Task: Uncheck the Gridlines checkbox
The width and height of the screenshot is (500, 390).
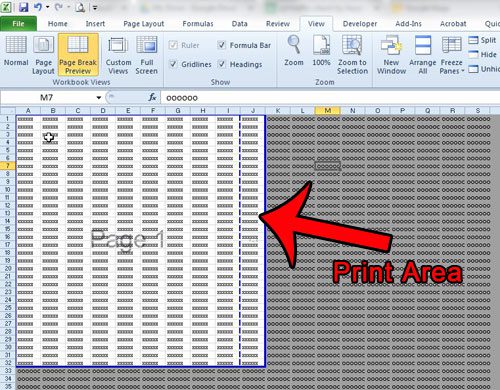Action: 173,64
